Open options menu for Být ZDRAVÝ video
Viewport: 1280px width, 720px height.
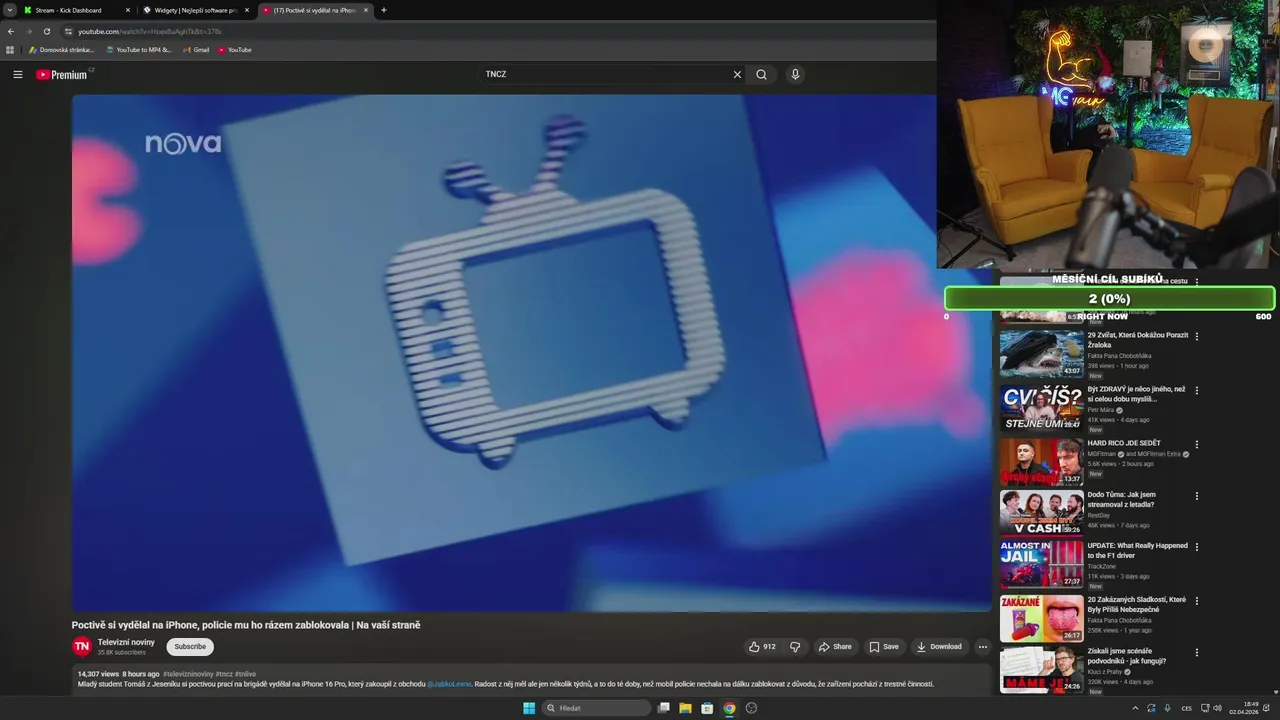tap(1197, 390)
